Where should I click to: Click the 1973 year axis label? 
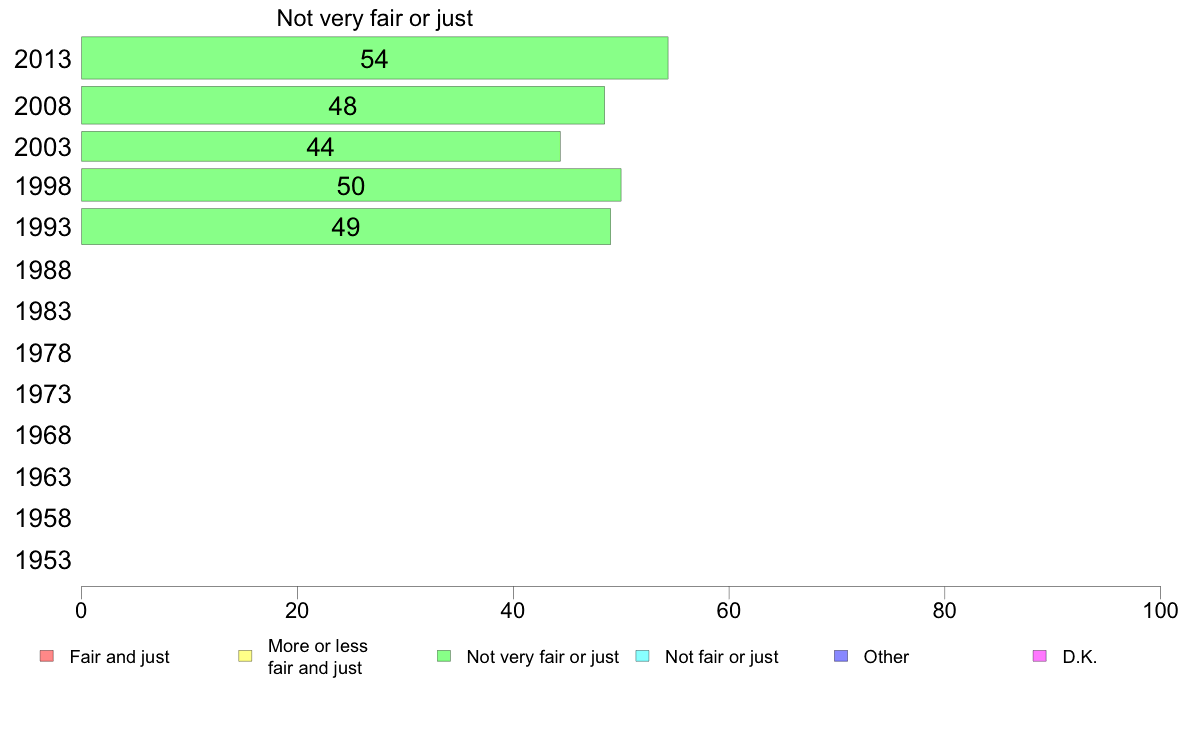tap(43, 395)
